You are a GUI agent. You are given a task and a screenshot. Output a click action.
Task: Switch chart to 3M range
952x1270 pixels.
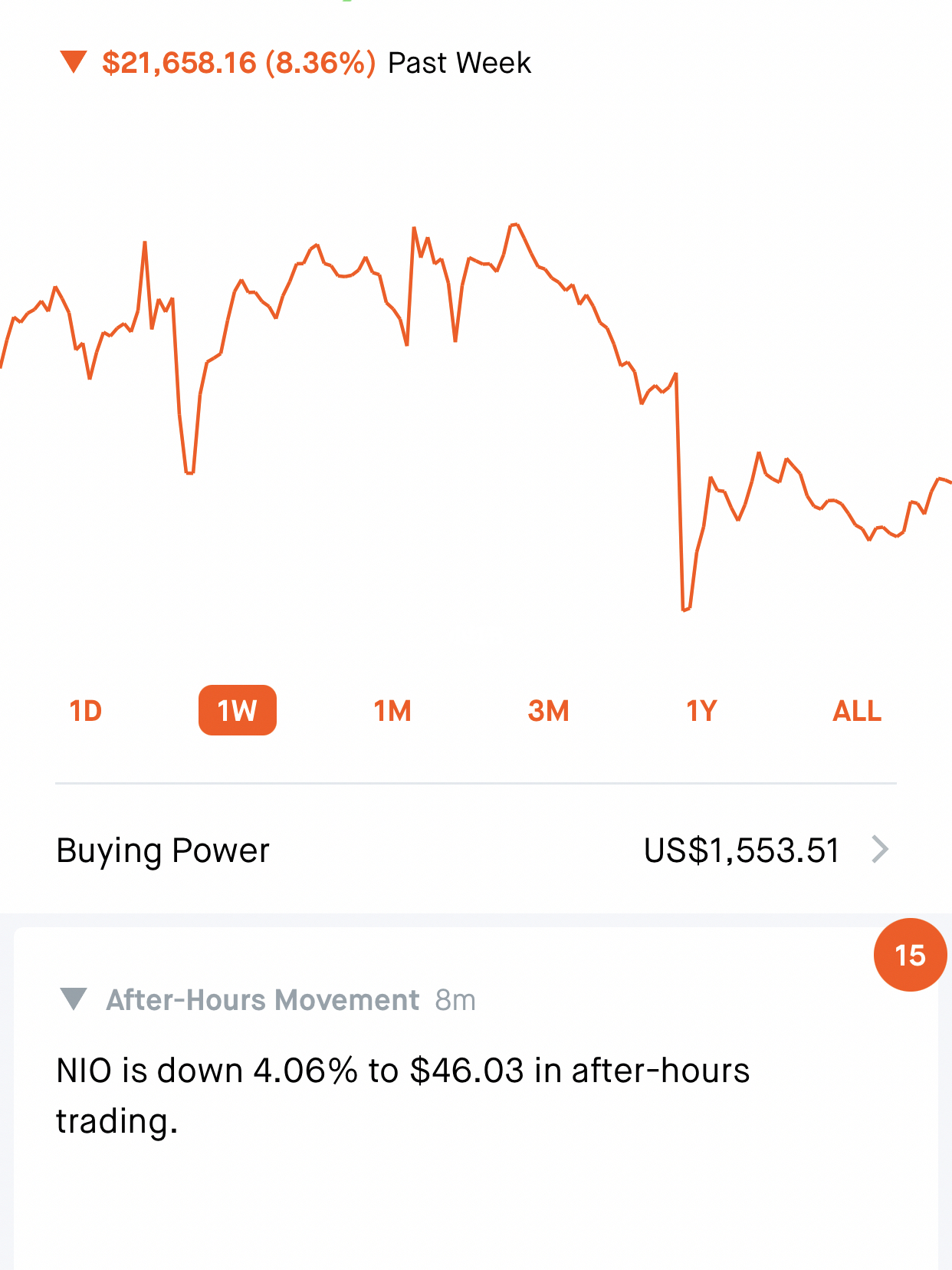tap(548, 711)
